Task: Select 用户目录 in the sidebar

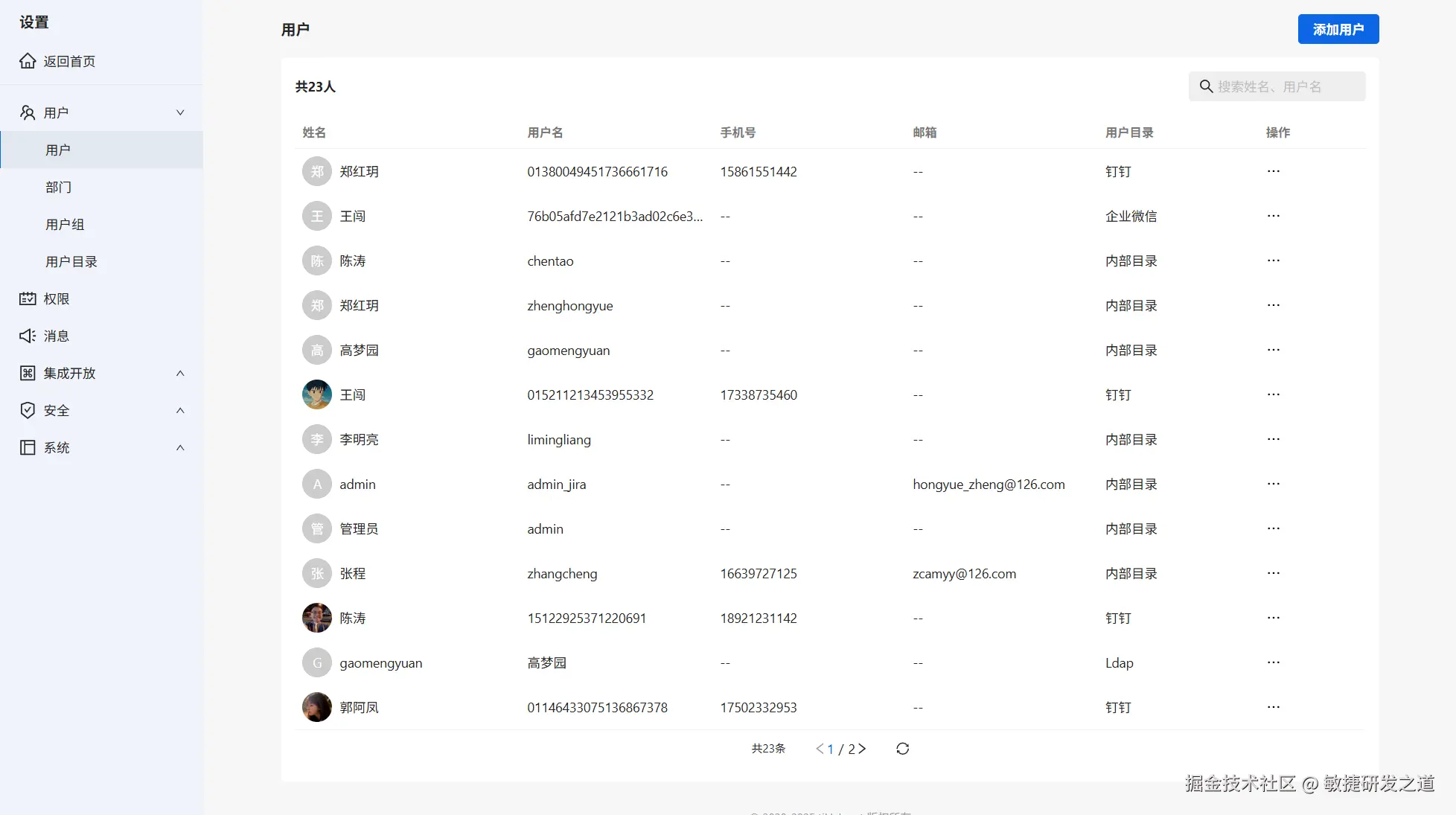Action: (71, 261)
